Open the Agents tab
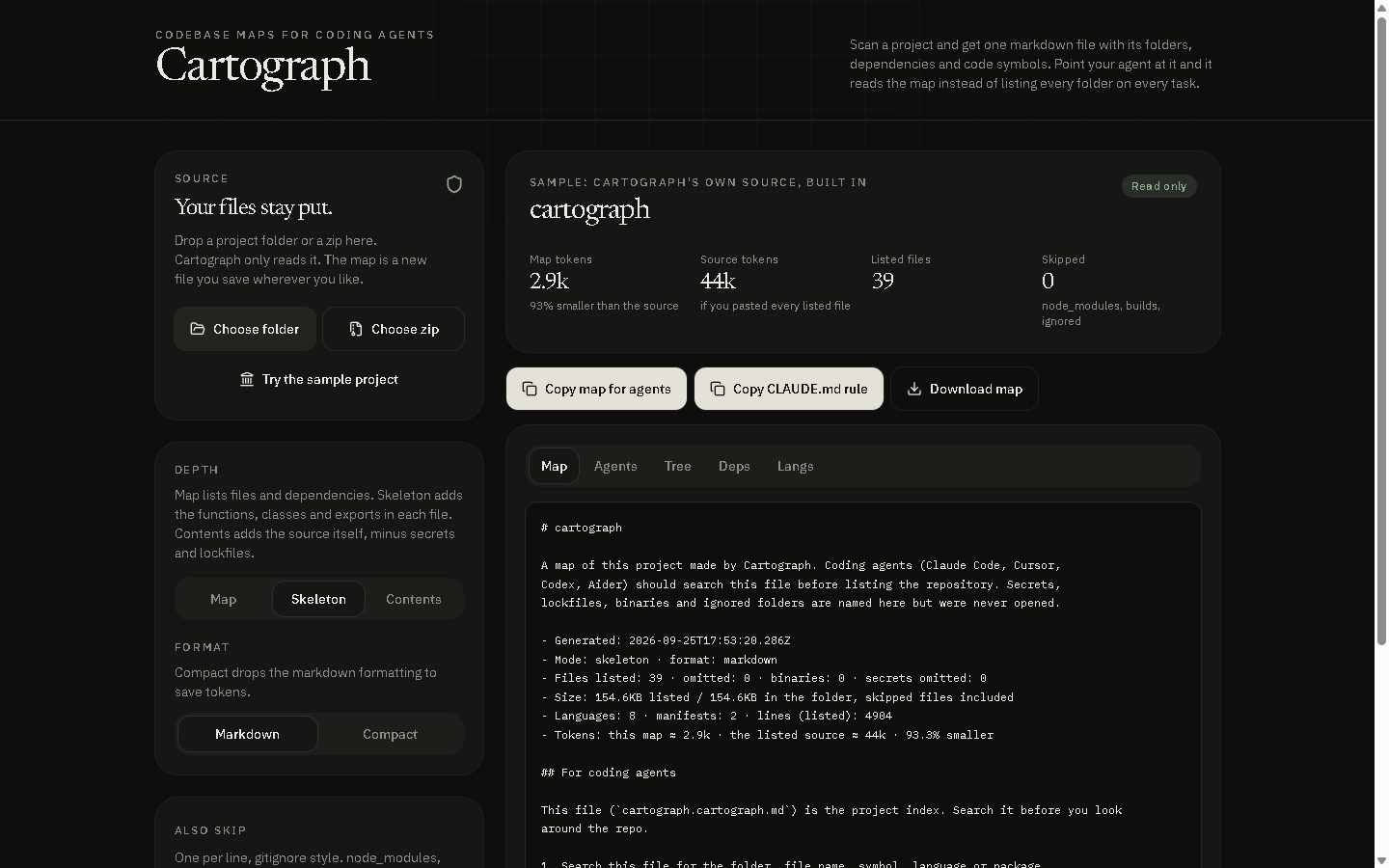 pos(615,466)
